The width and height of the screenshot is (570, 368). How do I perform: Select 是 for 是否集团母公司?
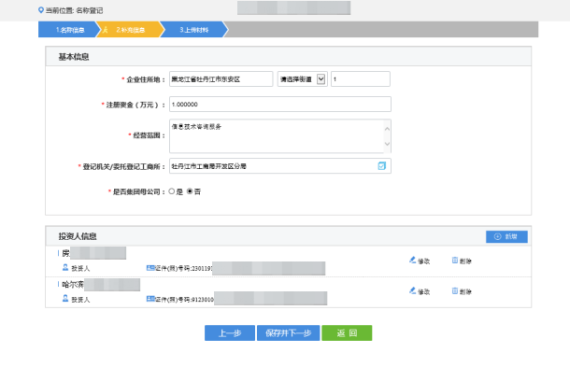tap(172, 191)
